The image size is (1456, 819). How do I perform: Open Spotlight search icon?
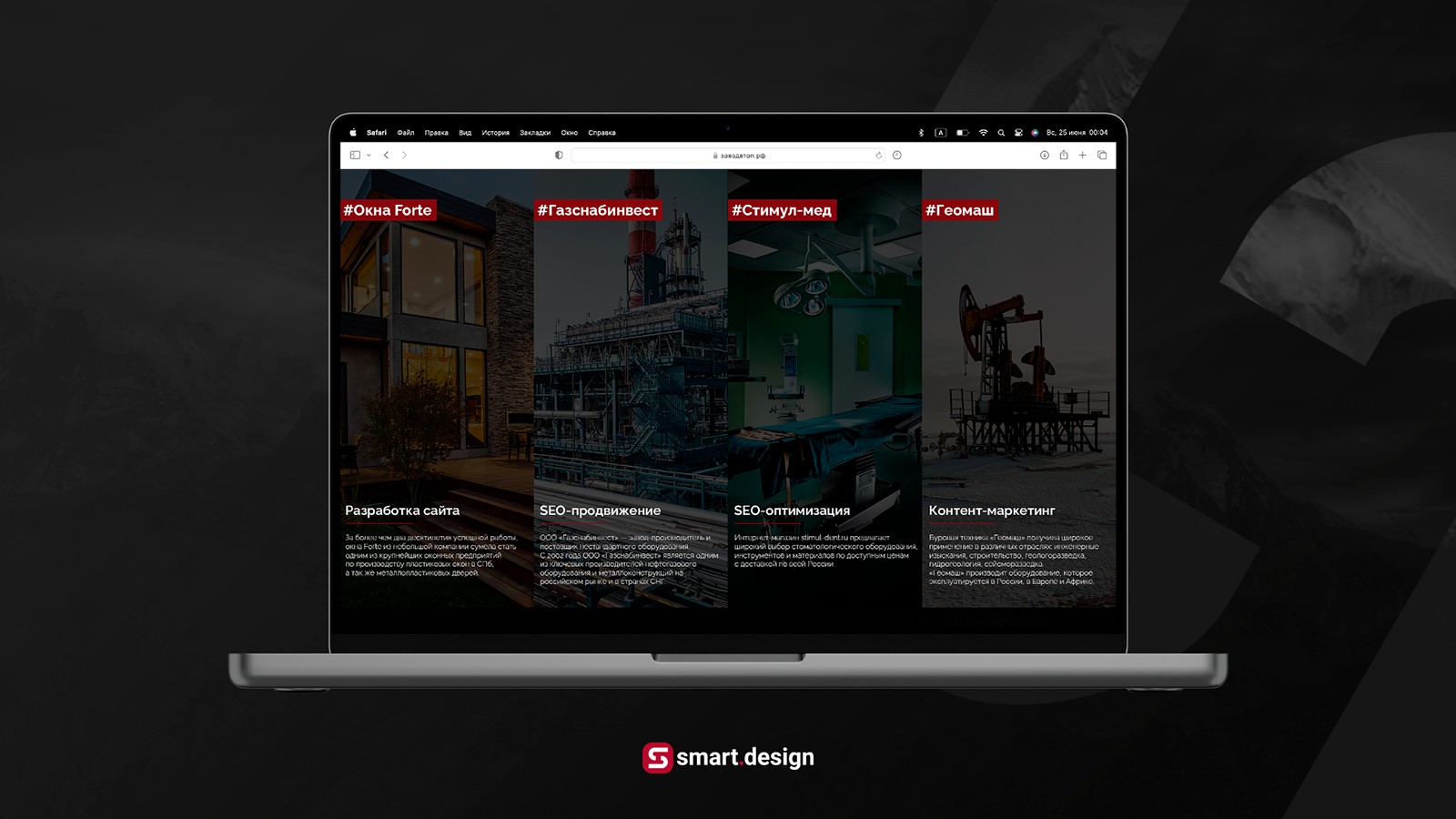click(1001, 133)
